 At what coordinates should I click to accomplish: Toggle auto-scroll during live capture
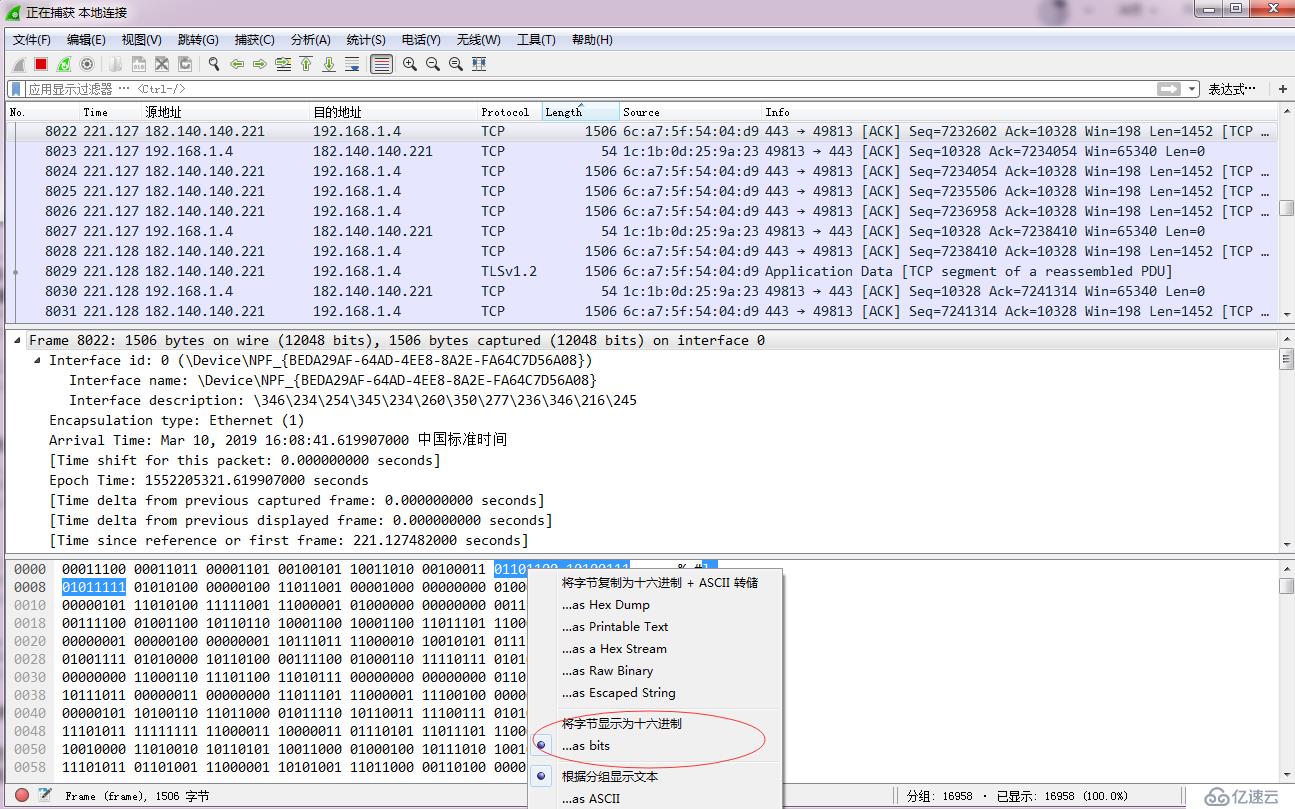(352, 64)
